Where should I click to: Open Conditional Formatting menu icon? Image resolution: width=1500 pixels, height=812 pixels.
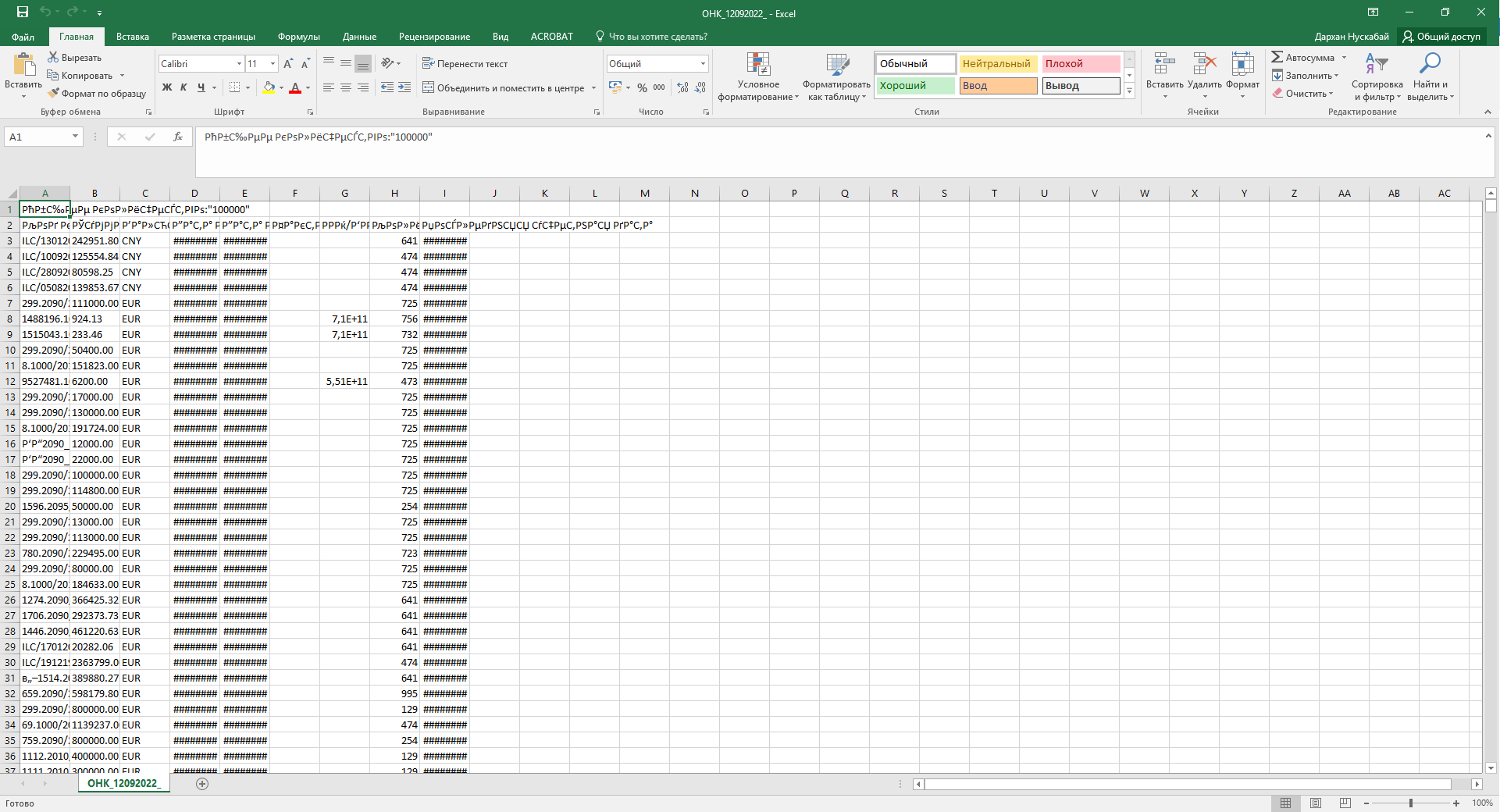(757, 66)
